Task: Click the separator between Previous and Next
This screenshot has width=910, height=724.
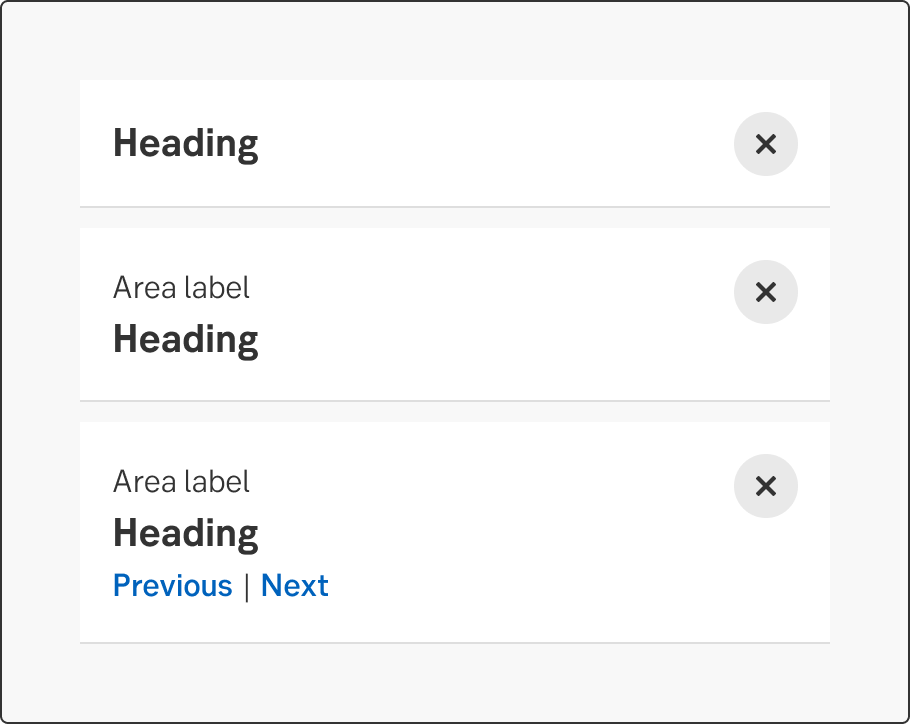Action: click(x=246, y=585)
